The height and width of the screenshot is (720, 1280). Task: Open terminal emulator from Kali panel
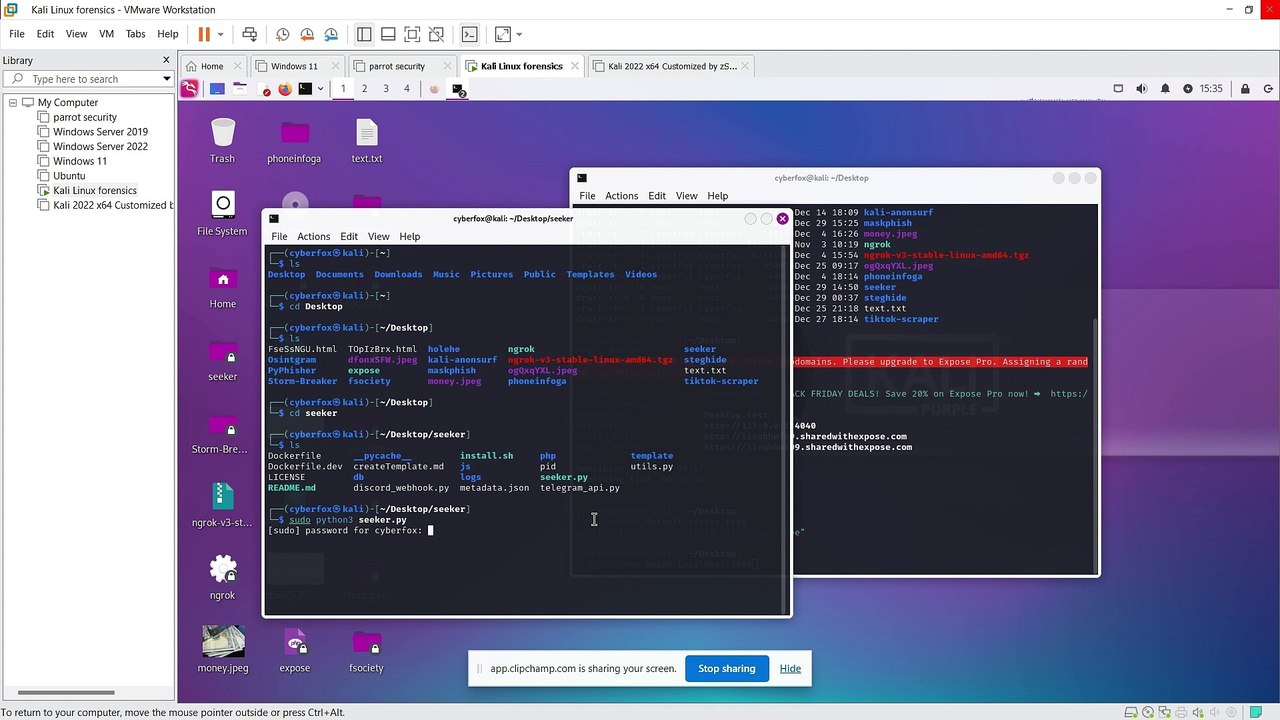click(306, 89)
